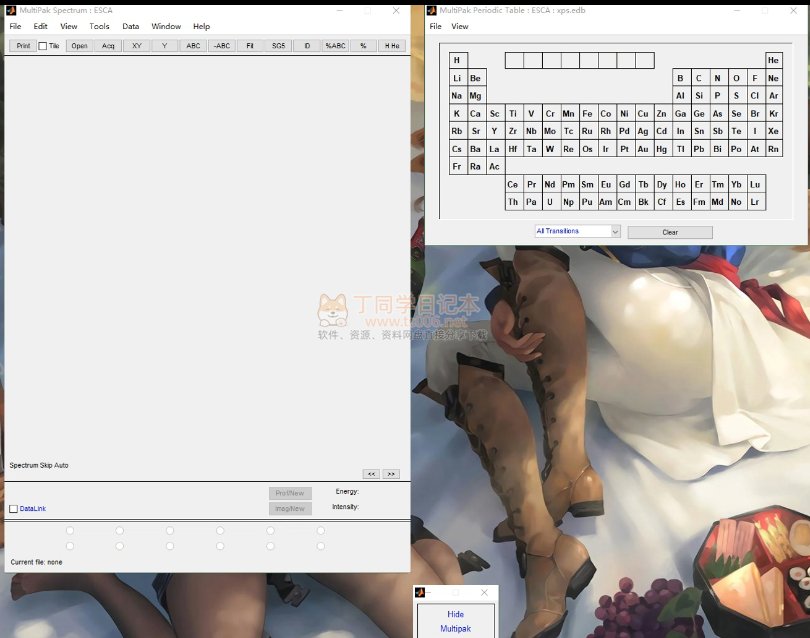The image size is (810, 638).
Task: Select the first radio button in the top row
Action: click(x=70, y=531)
